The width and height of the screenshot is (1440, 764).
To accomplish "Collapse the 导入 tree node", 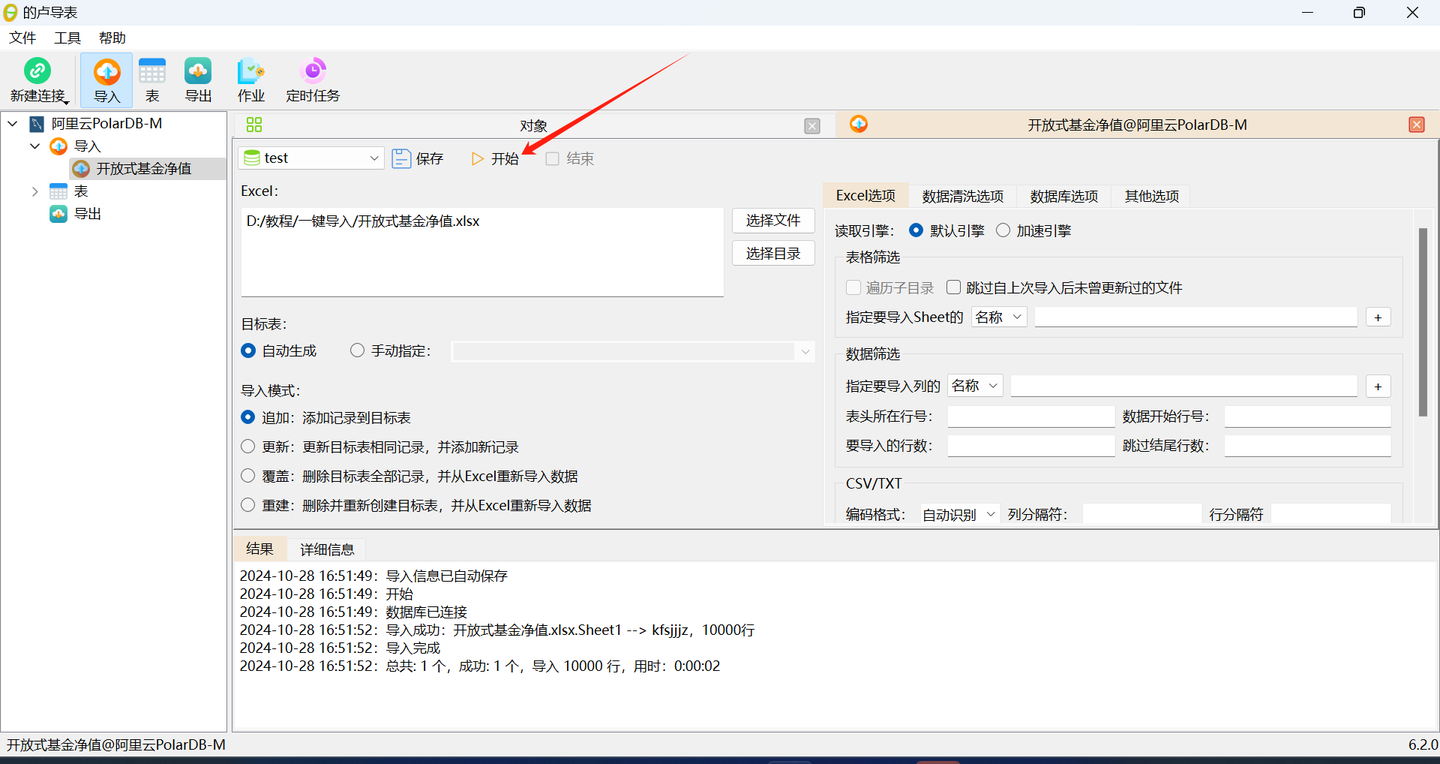I will click(x=35, y=146).
